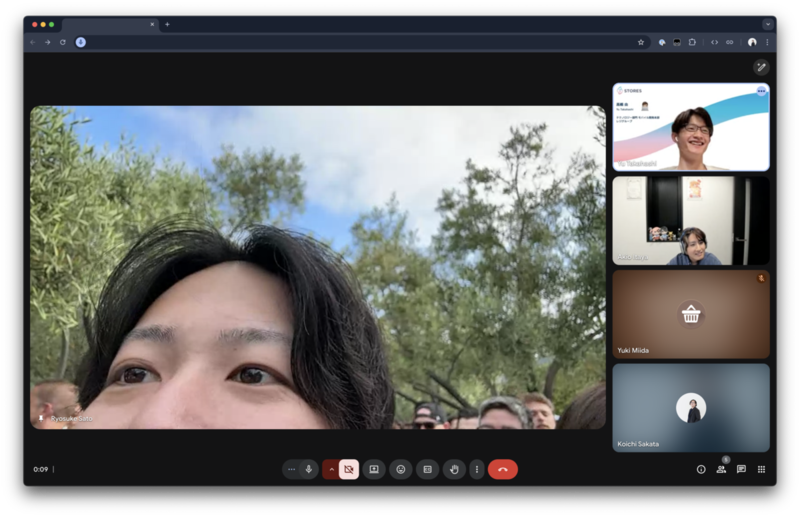
Task: Bookmark this page with the star
Action: tap(641, 42)
